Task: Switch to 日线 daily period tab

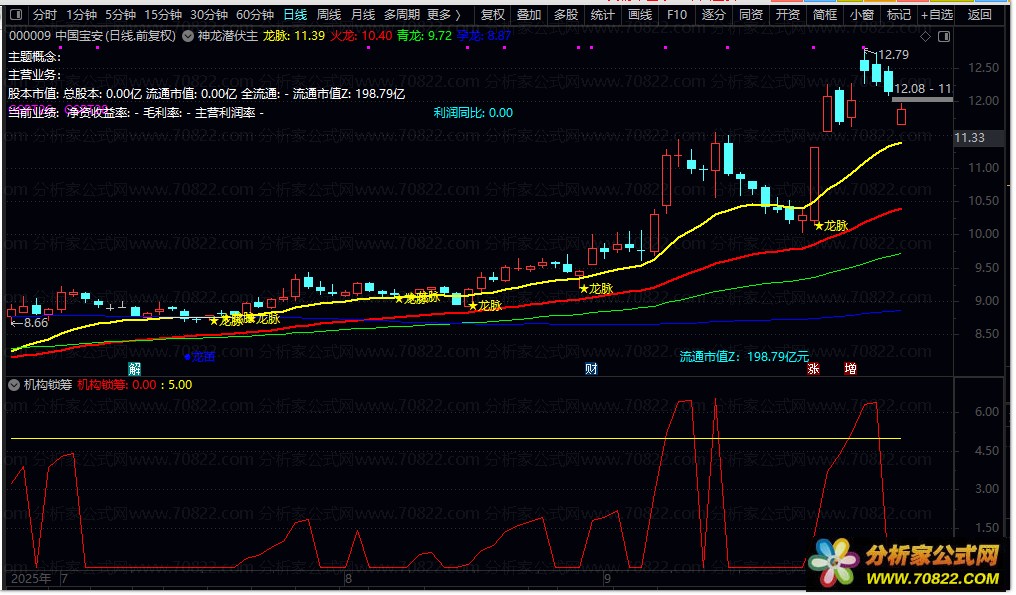Action: click(295, 15)
